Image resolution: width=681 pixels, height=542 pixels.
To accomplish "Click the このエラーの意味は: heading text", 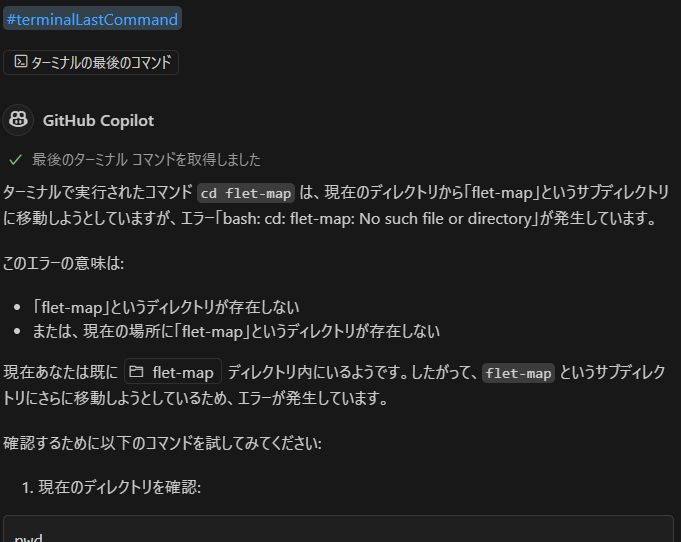I will (x=63, y=263).
